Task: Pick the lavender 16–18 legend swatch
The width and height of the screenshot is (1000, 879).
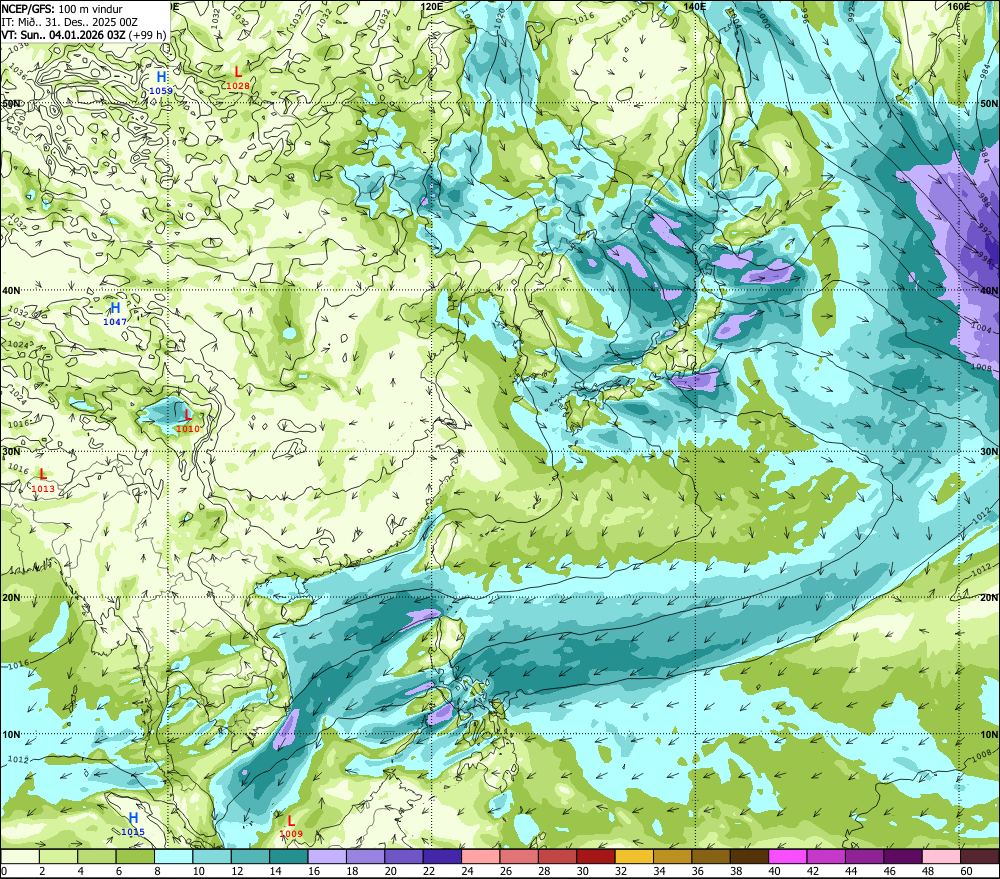Action: (327, 856)
